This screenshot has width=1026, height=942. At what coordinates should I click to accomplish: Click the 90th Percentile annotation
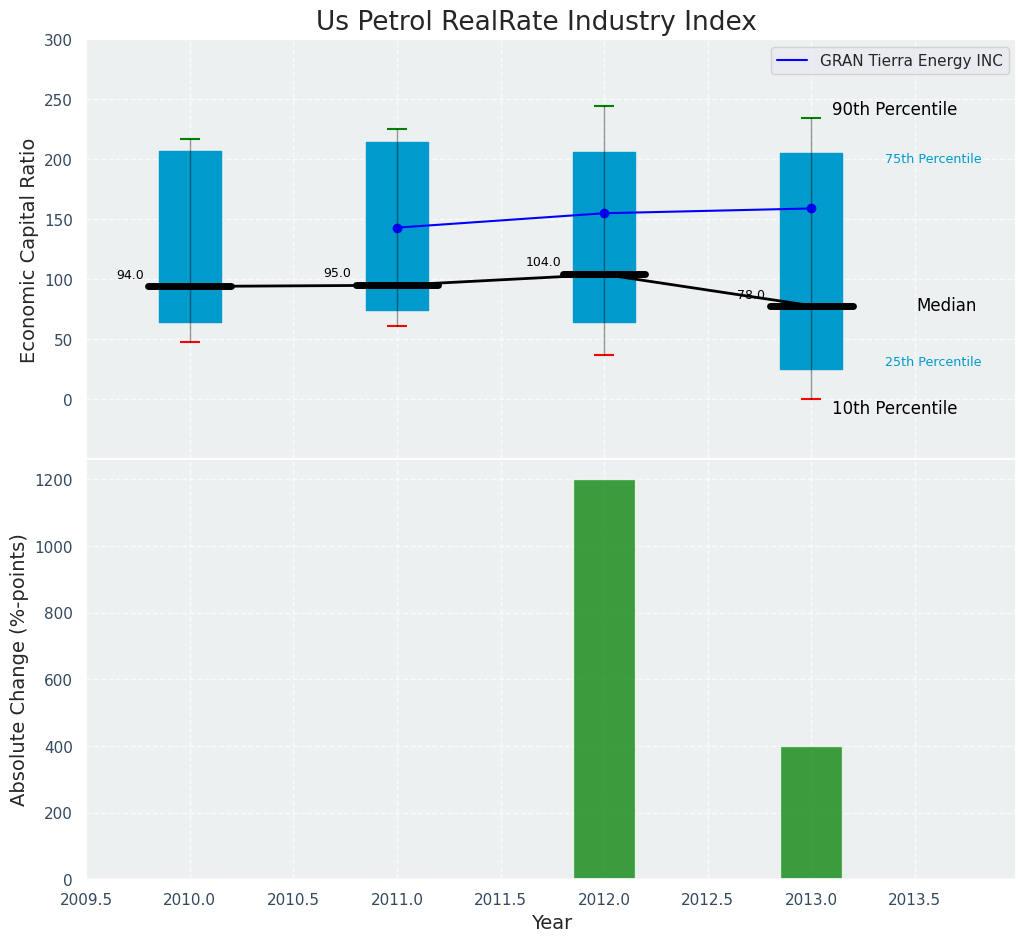click(x=894, y=110)
